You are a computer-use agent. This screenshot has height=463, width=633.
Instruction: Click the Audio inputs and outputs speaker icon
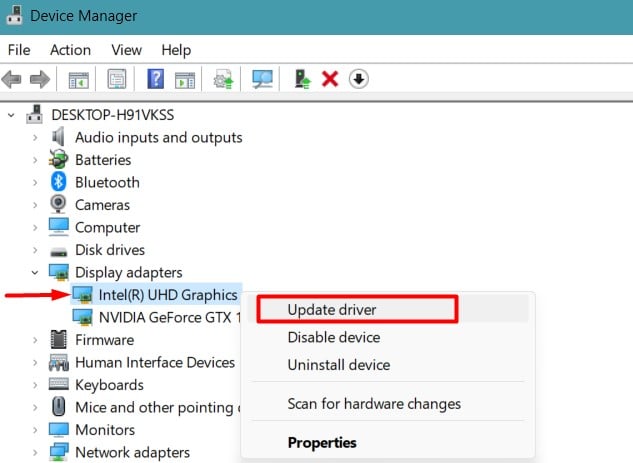click(59, 137)
